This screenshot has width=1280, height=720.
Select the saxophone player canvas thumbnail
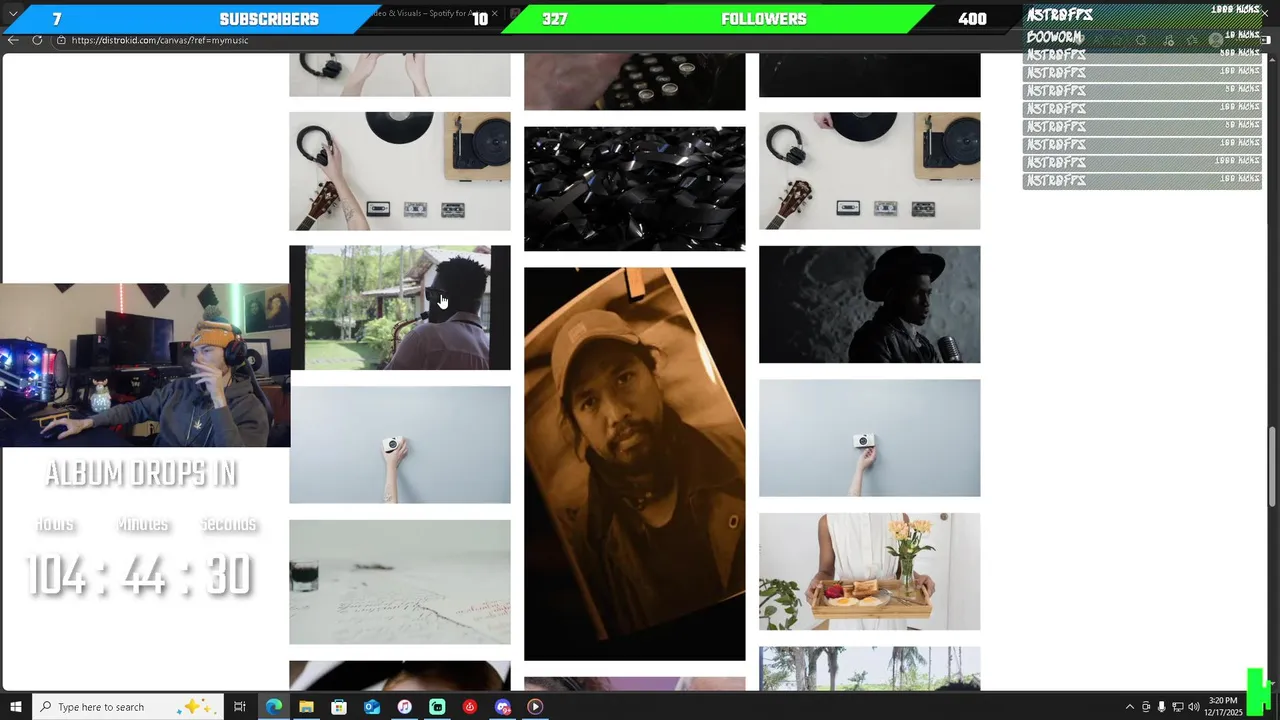pos(400,308)
